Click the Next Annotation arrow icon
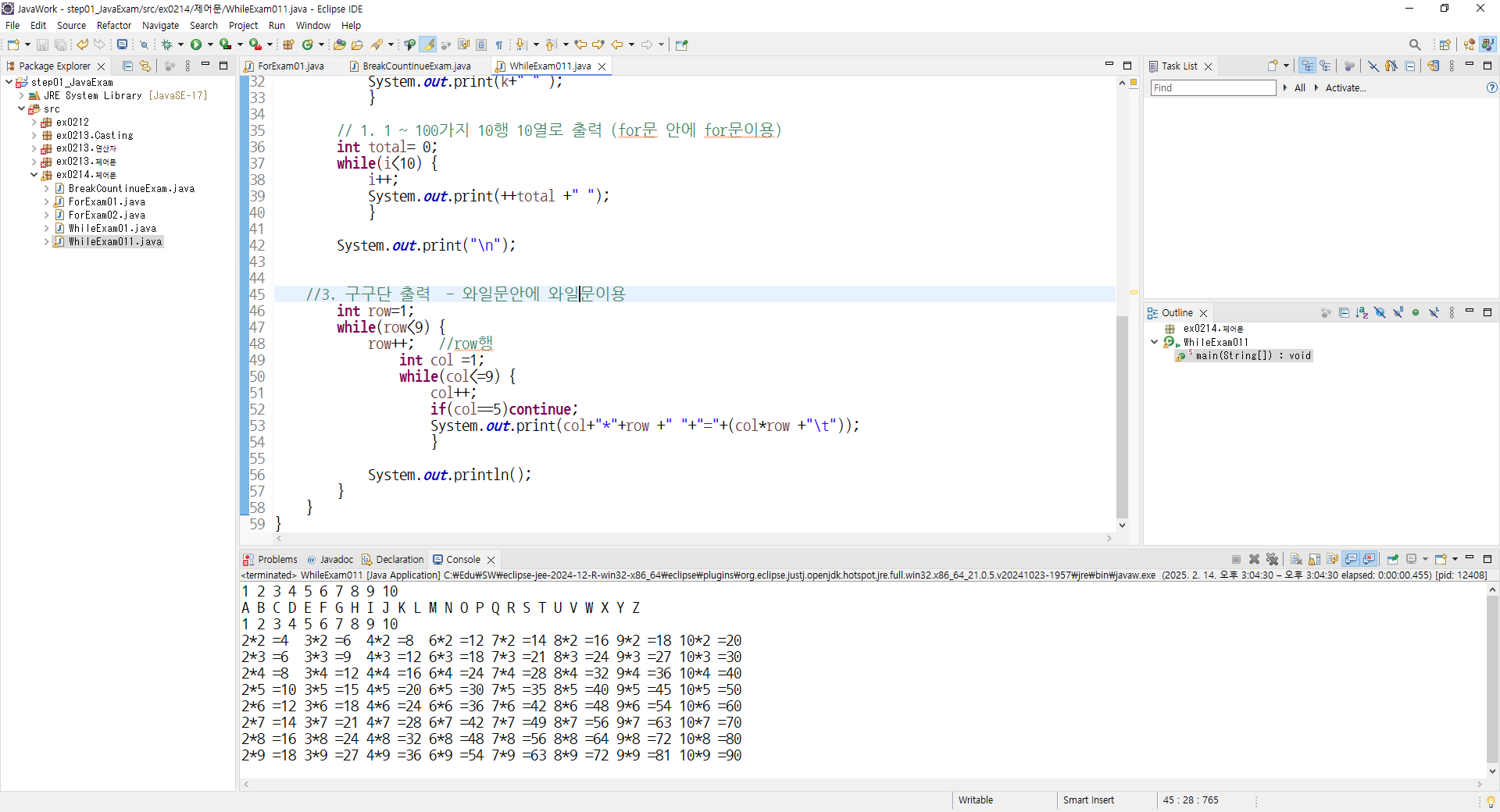 click(521, 45)
